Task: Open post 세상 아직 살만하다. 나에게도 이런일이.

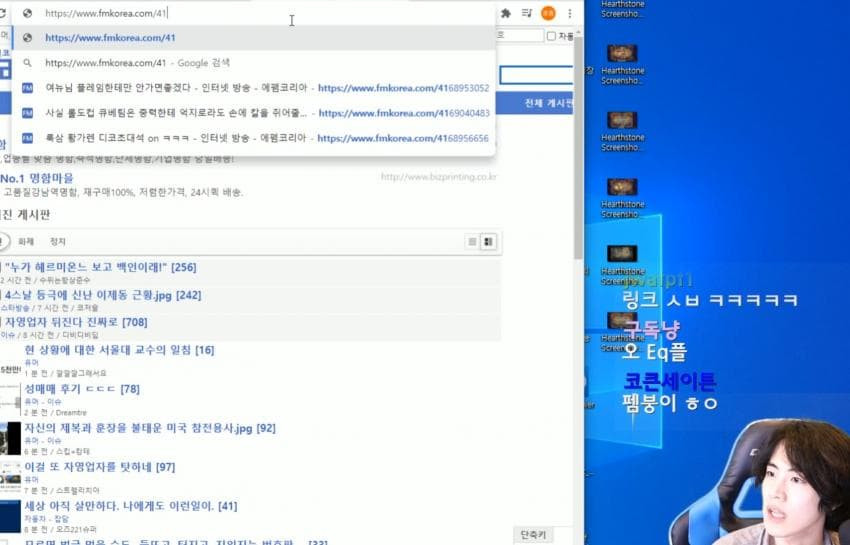Action: (x=131, y=506)
